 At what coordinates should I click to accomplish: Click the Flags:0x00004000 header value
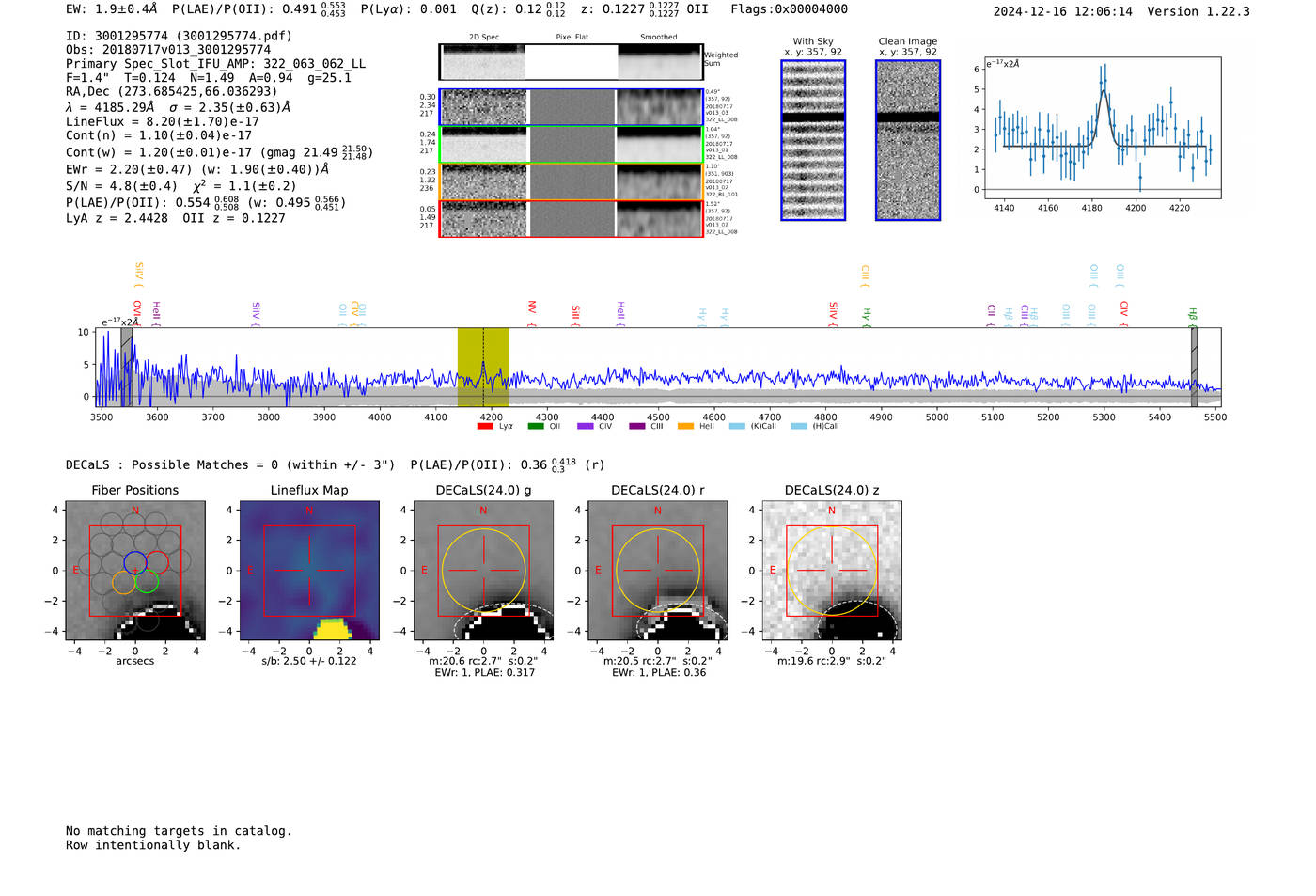point(790,9)
